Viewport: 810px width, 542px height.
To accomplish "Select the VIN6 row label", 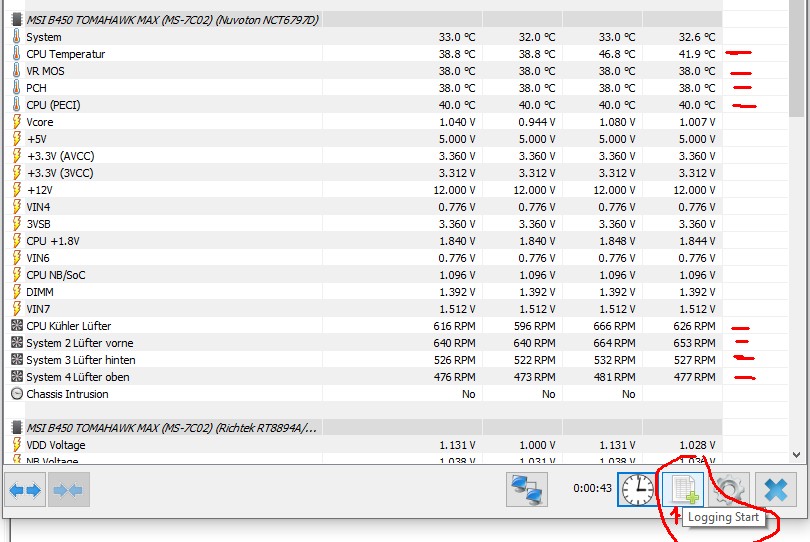I will pos(38,258).
